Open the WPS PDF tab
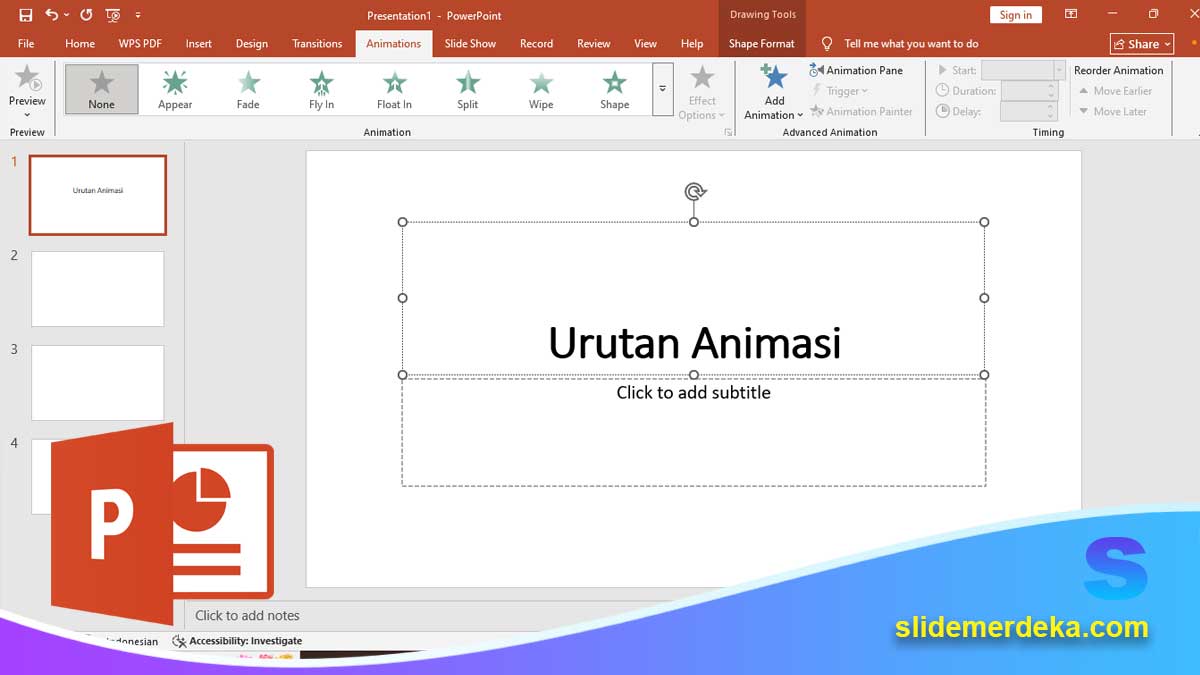Screen dimensions: 1200x675 [x=140, y=43]
